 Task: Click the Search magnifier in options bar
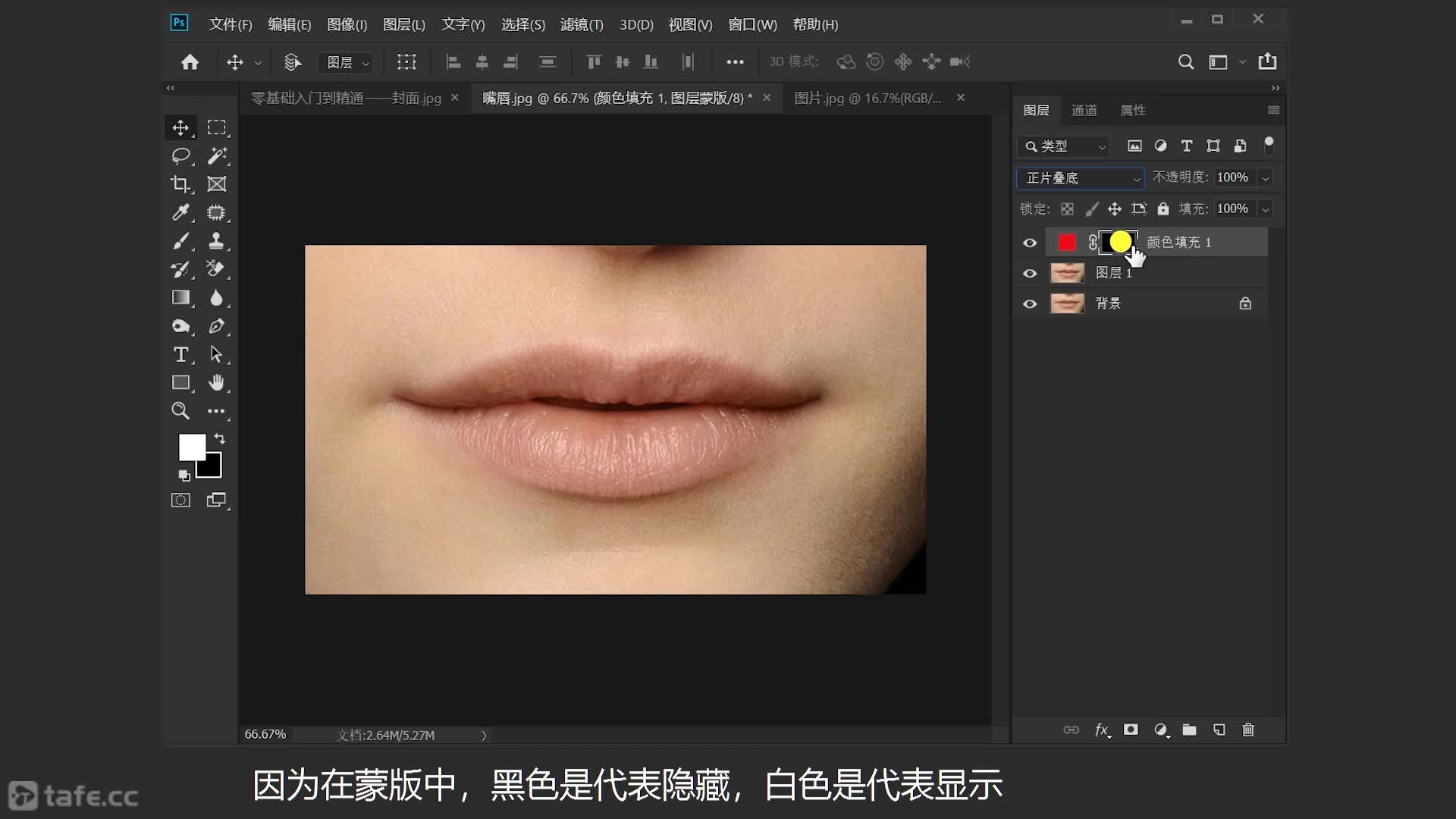1186,62
